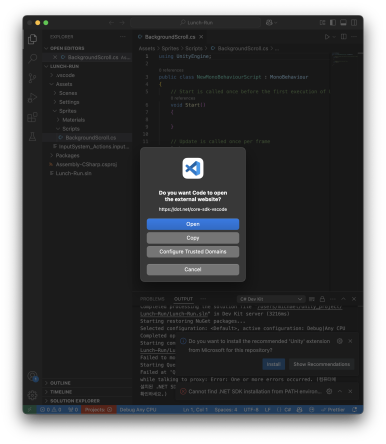This screenshot has height=444, width=386.
Task: Open the Extensions view
Action: point(32,117)
